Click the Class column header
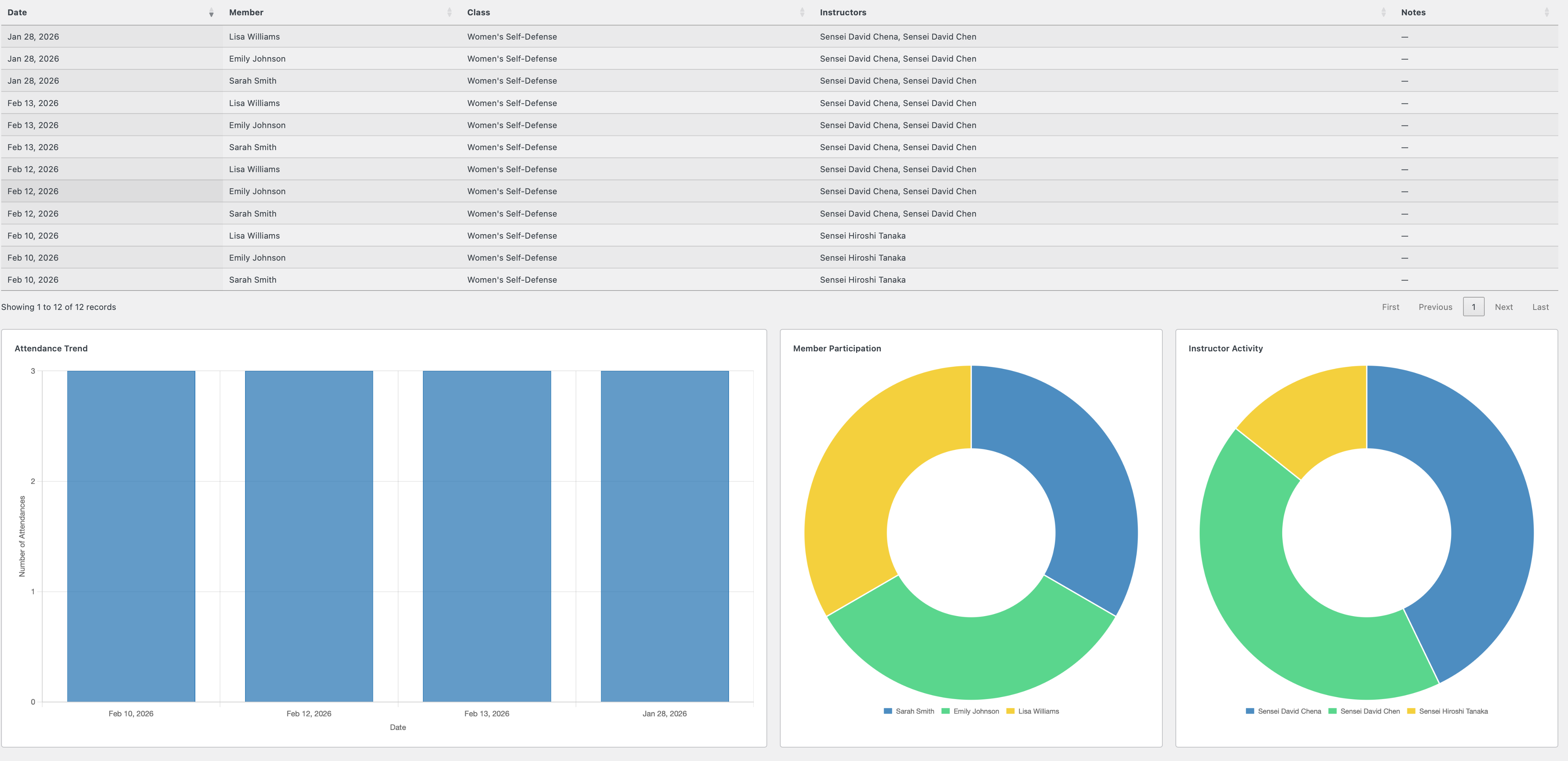Image resolution: width=1568 pixels, height=761 pixels. click(478, 12)
